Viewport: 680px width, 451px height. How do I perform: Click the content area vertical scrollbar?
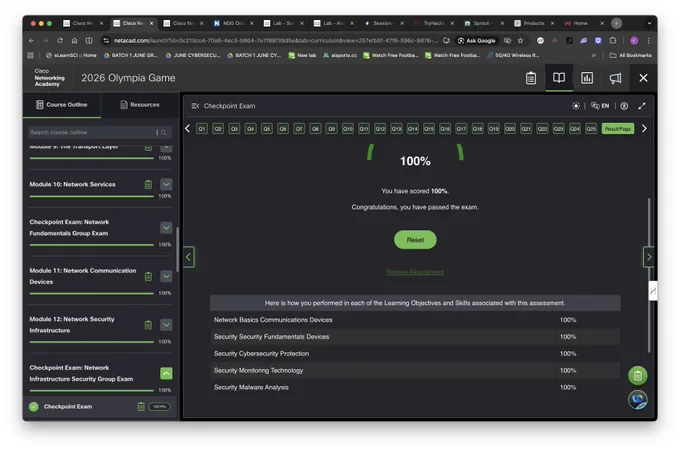pos(649,275)
